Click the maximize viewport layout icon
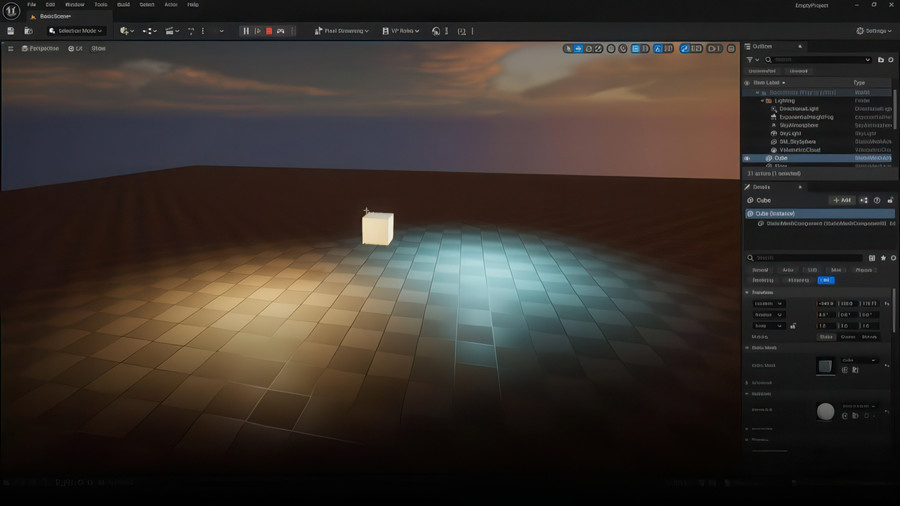Image resolution: width=900 pixels, height=506 pixels. 731,49
